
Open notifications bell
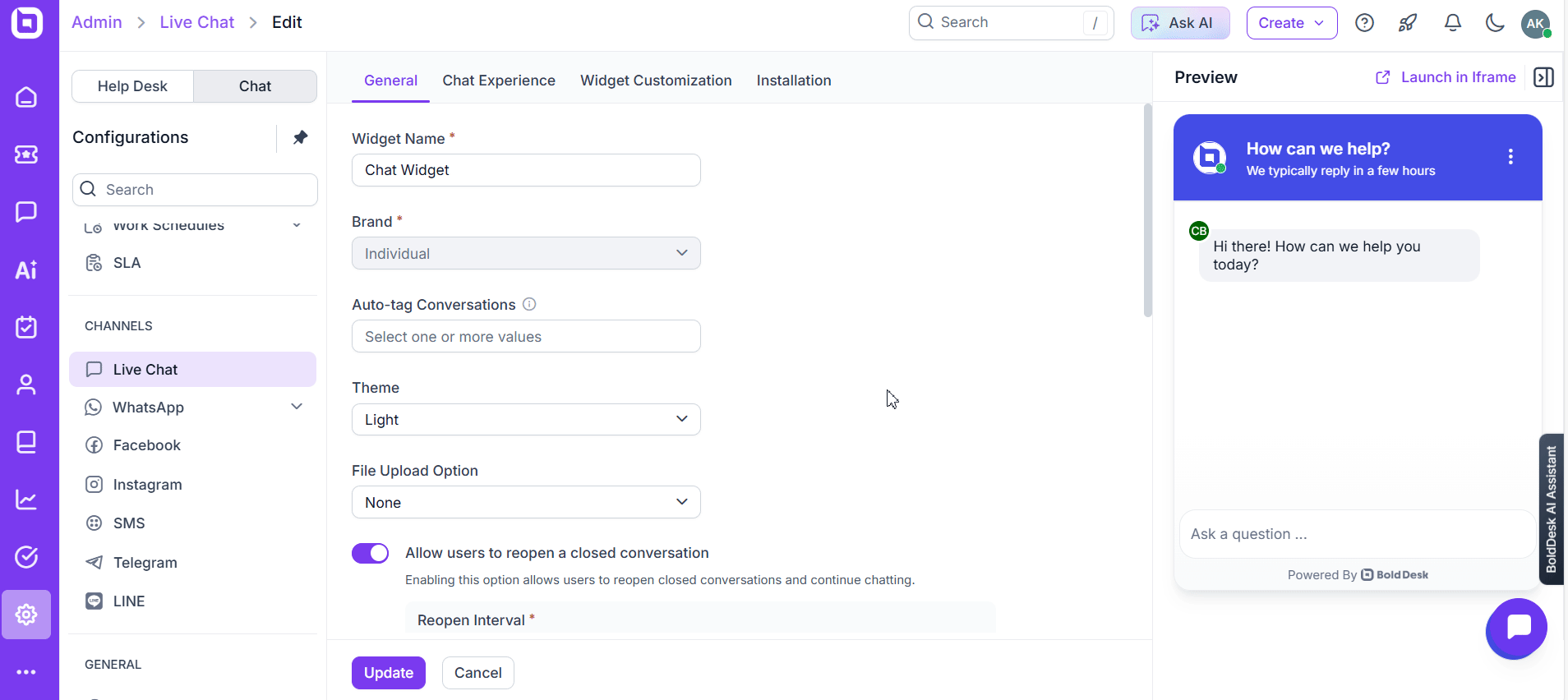tap(1452, 23)
